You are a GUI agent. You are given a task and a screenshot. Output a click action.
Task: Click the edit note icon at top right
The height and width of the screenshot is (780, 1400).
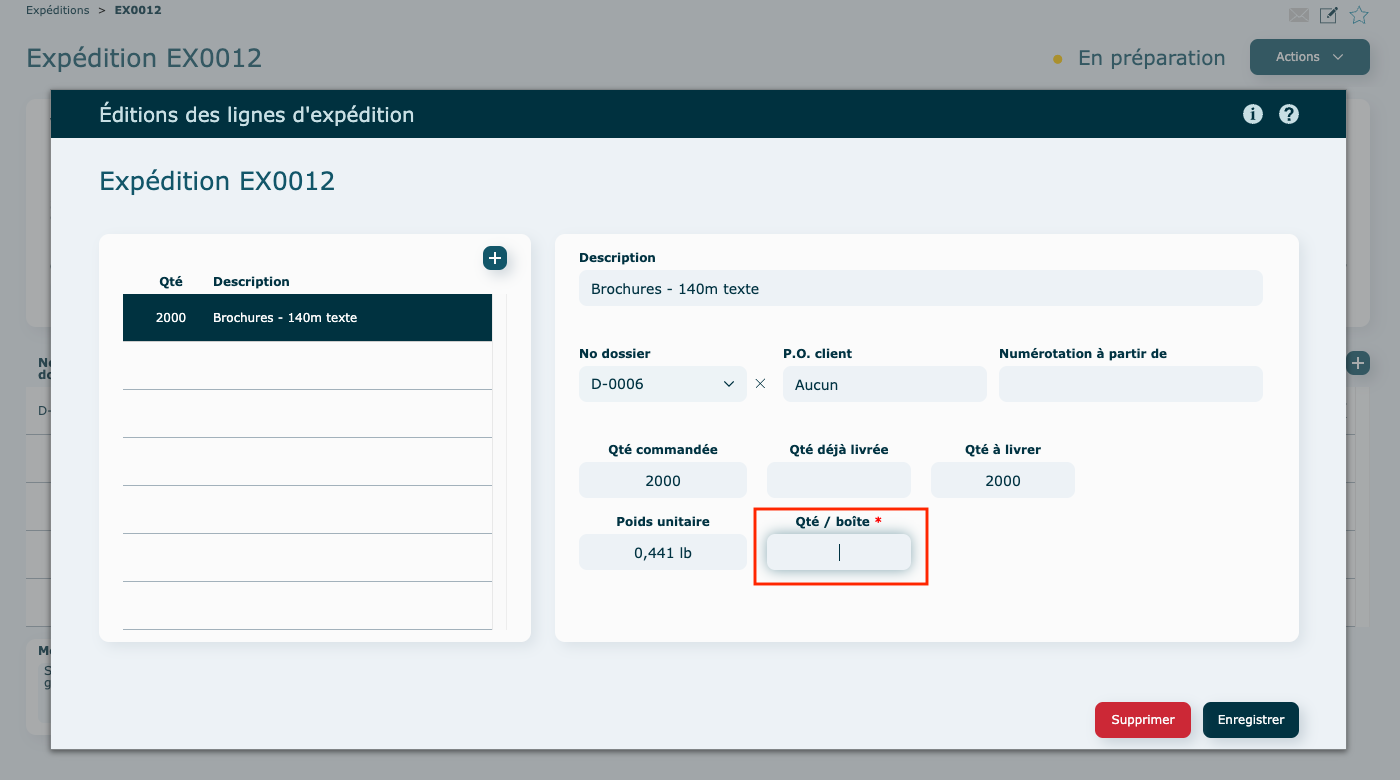point(1328,15)
